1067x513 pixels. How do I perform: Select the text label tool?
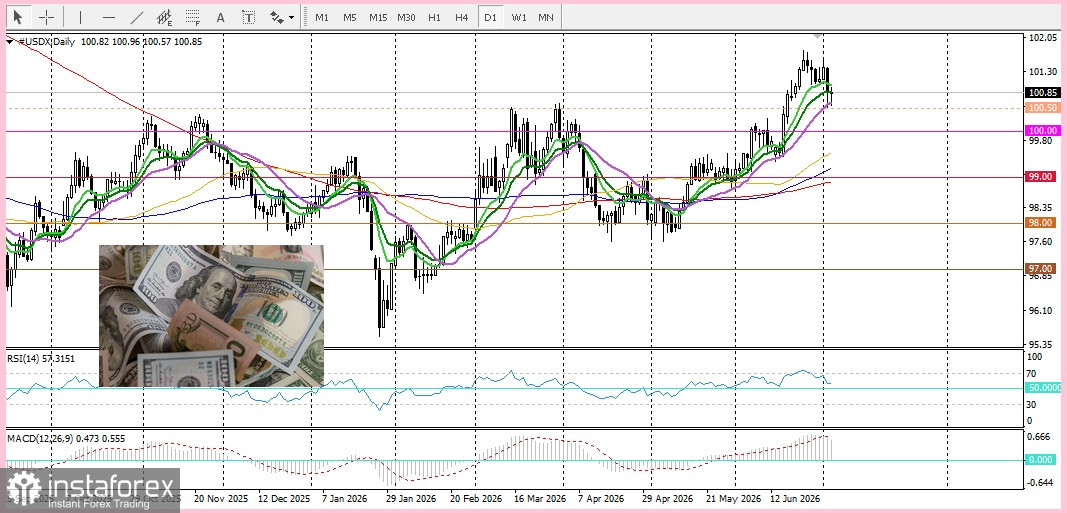(x=248, y=17)
